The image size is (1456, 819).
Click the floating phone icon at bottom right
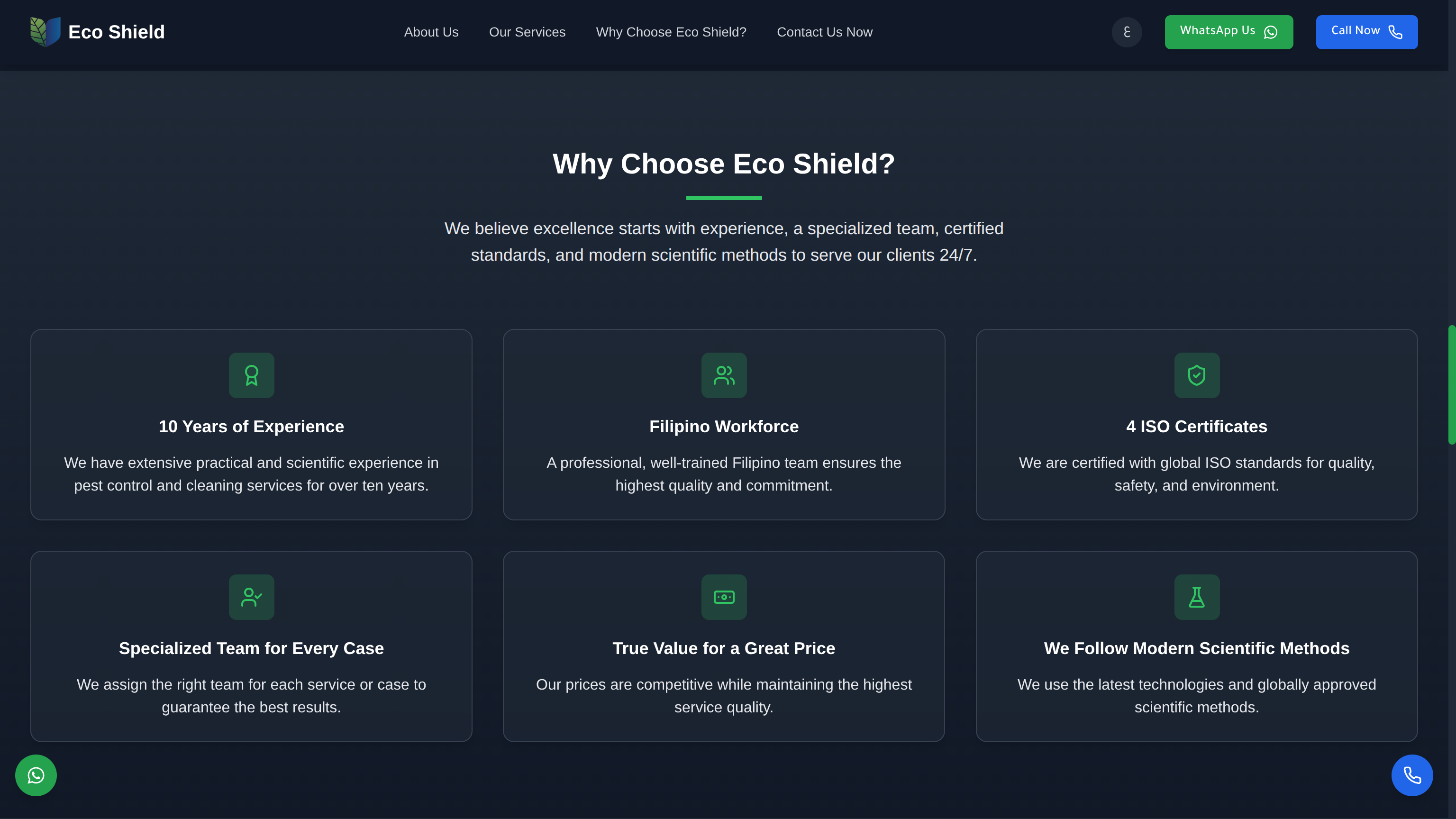(1412, 775)
